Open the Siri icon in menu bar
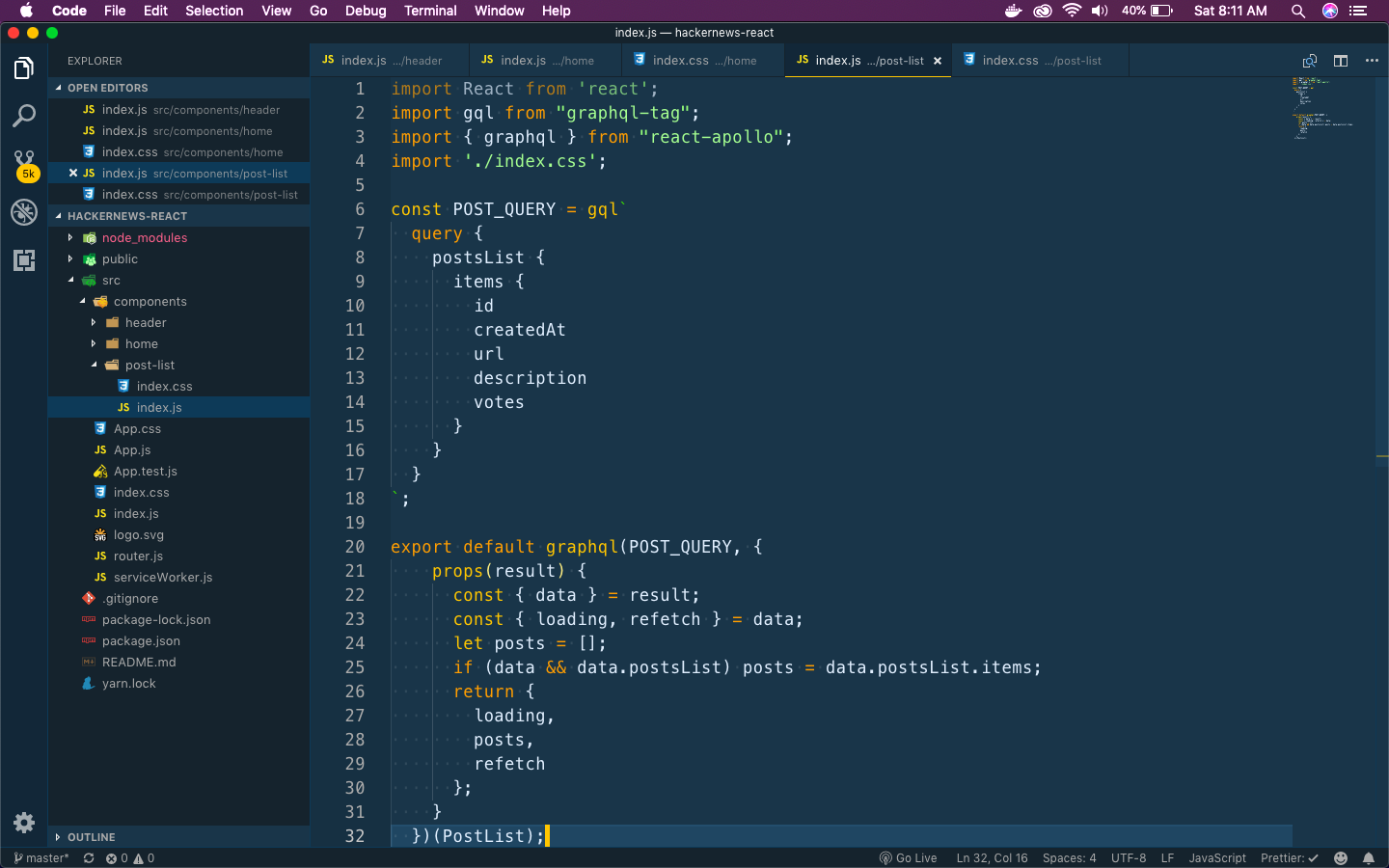 coord(1330,11)
